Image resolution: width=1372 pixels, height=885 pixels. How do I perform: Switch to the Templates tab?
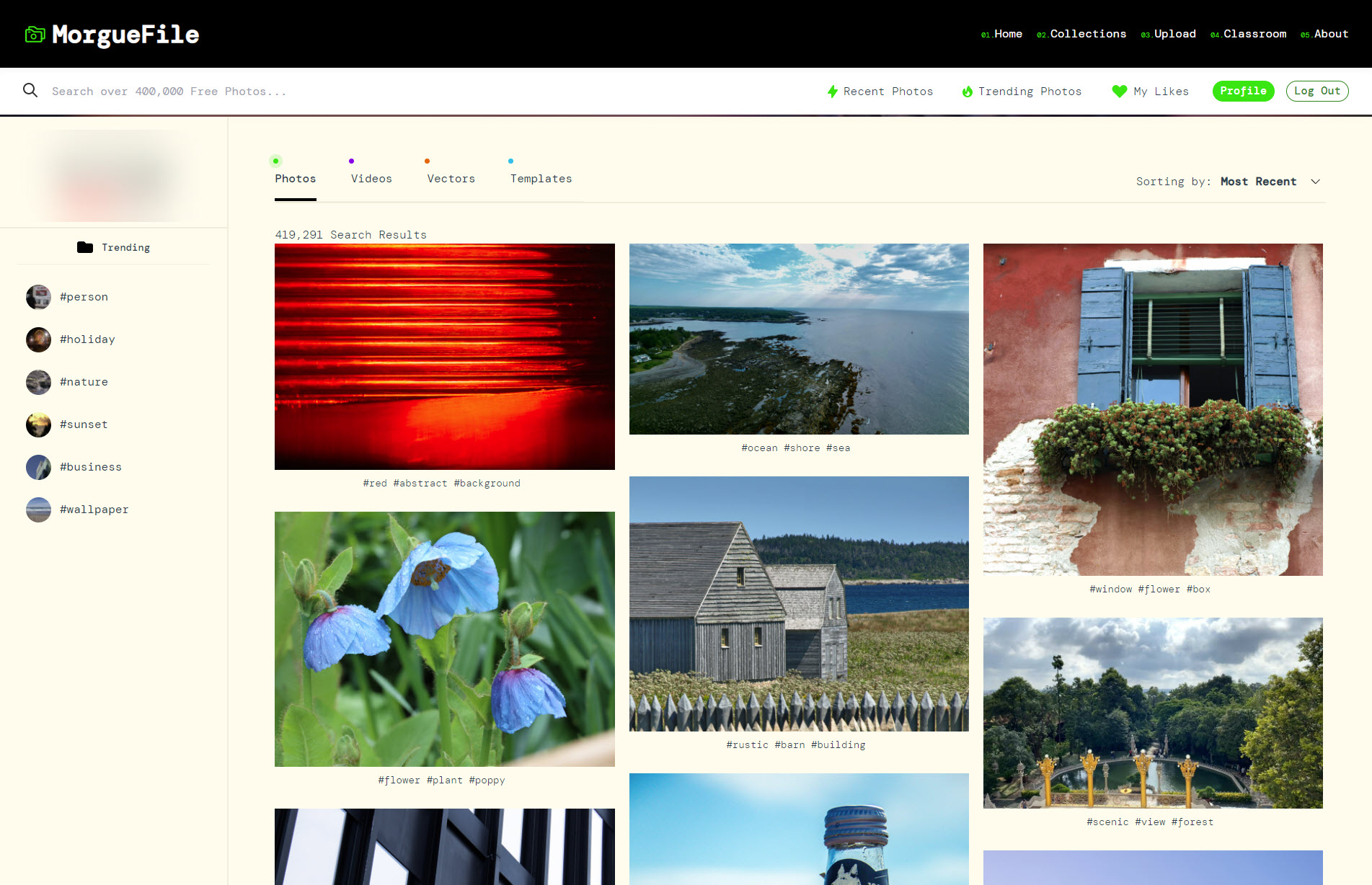pyautogui.click(x=541, y=179)
